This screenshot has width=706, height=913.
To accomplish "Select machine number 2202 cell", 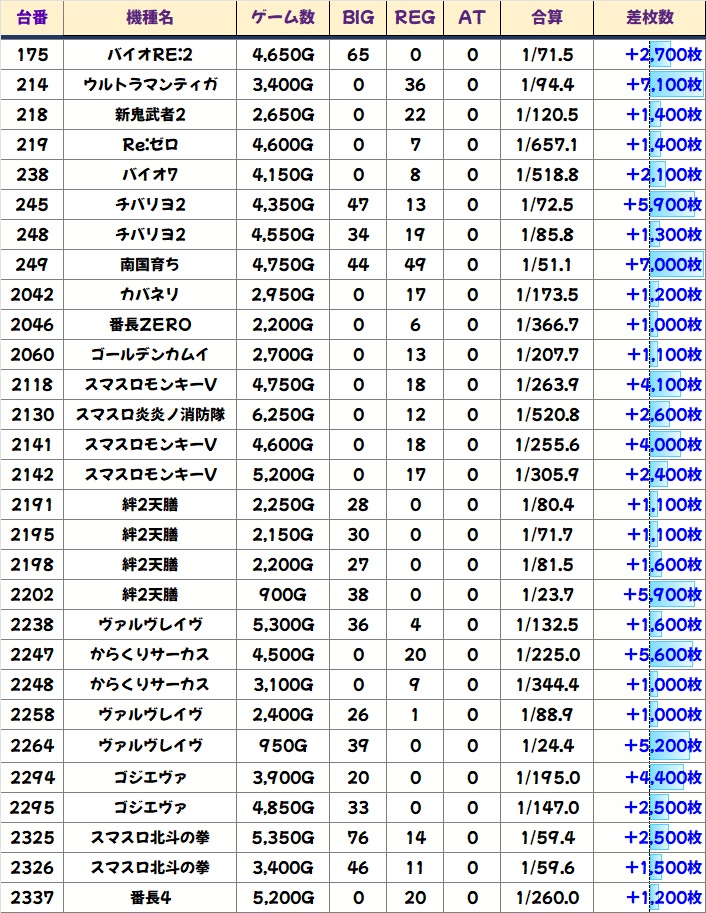I will (x=32, y=595).
